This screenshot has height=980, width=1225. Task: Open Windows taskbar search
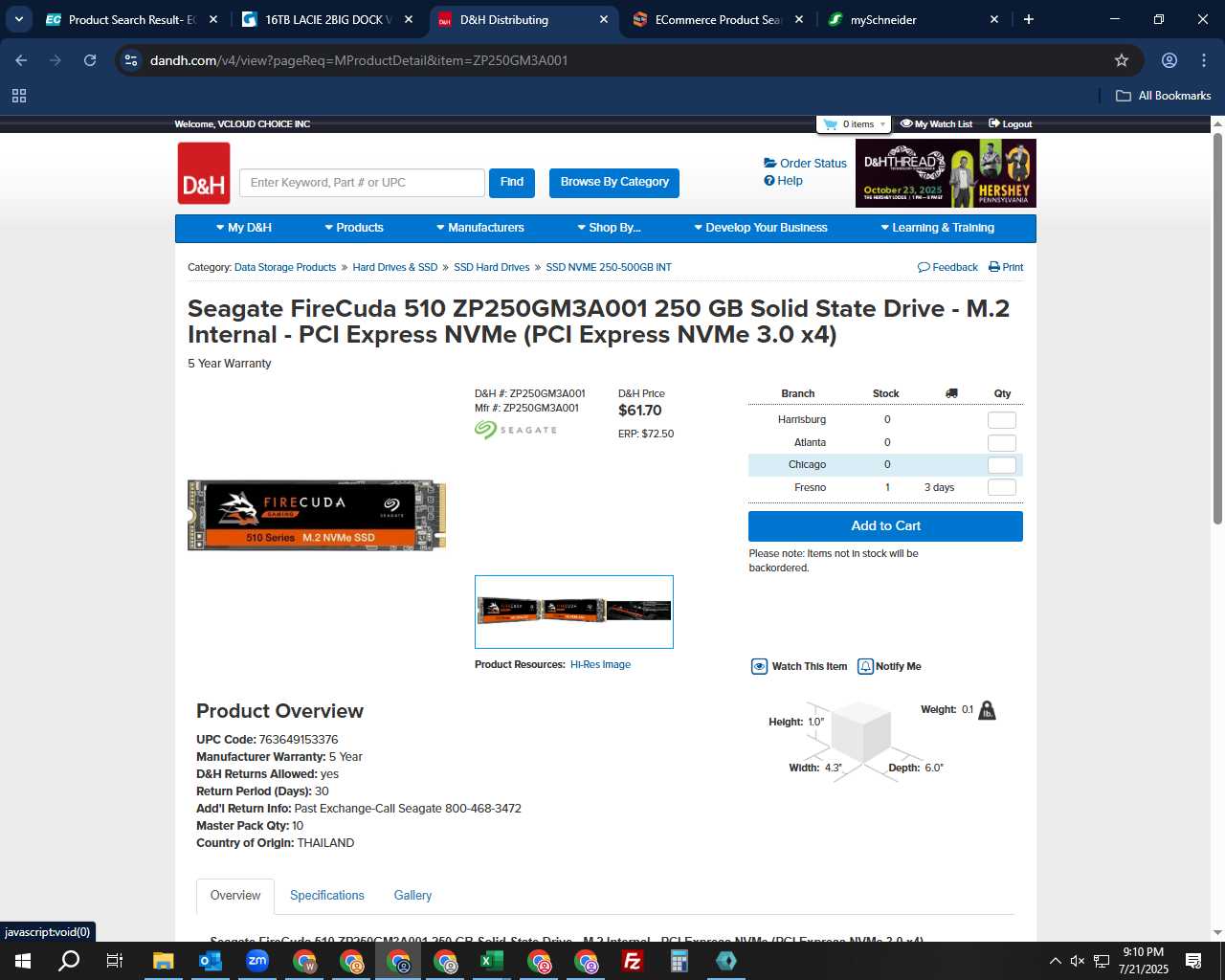[69, 961]
